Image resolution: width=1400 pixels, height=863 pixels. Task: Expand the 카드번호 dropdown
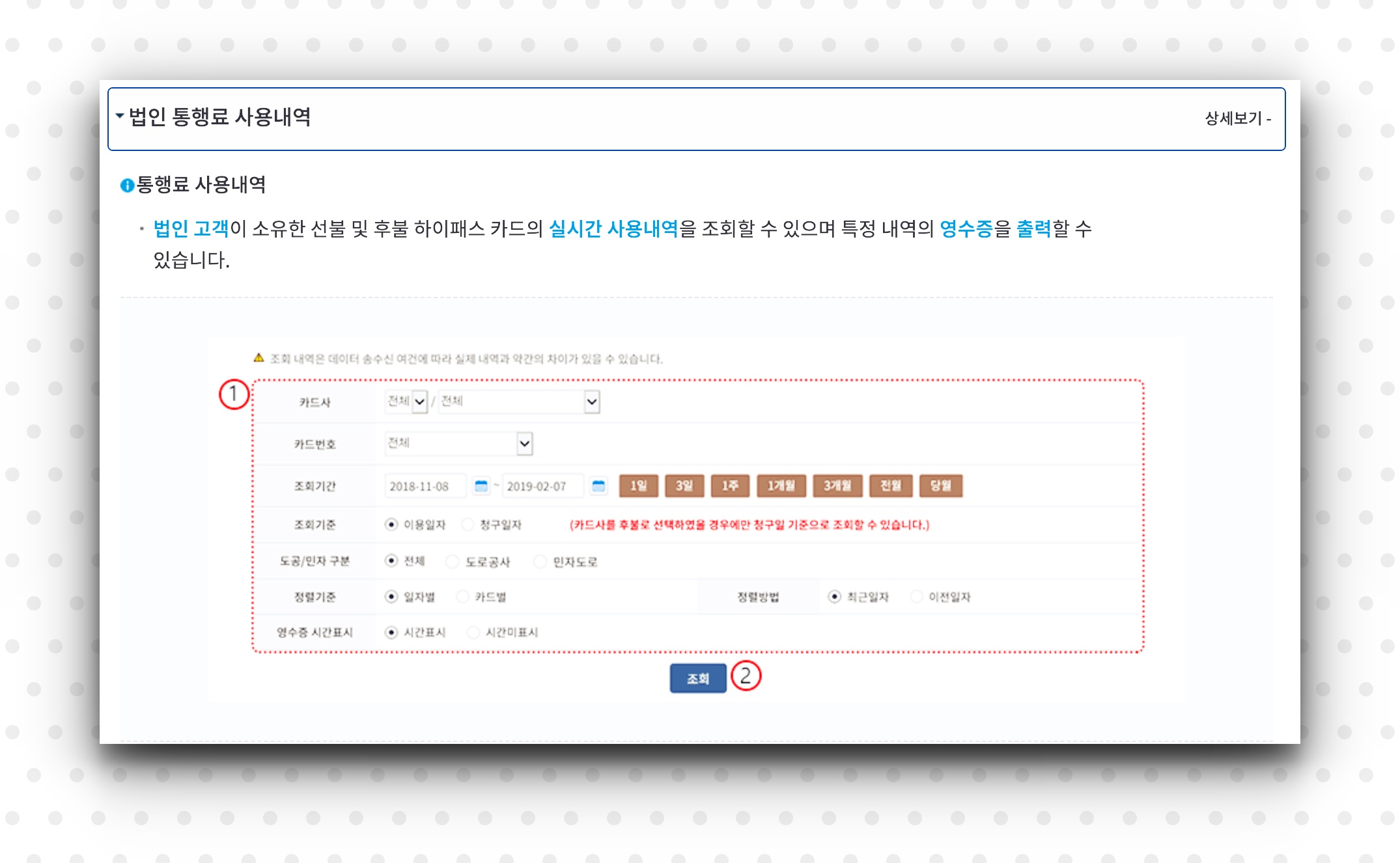click(x=459, y=444)
